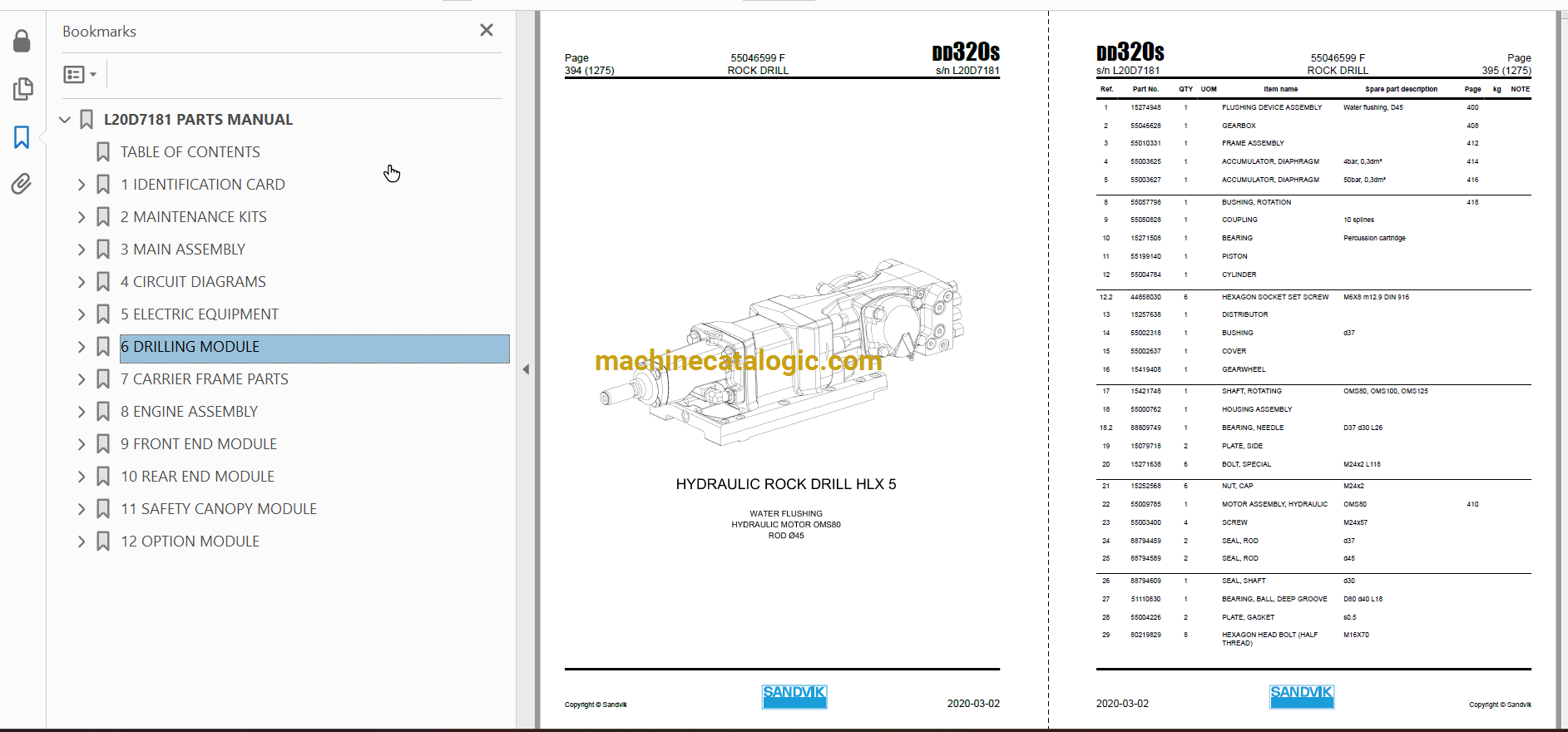Image resolution: width=1568 pixels, height=732 pixels.
Task: Click the HEXAGON SOCKET SET SCREW entry
Action: coord(1275,297)
